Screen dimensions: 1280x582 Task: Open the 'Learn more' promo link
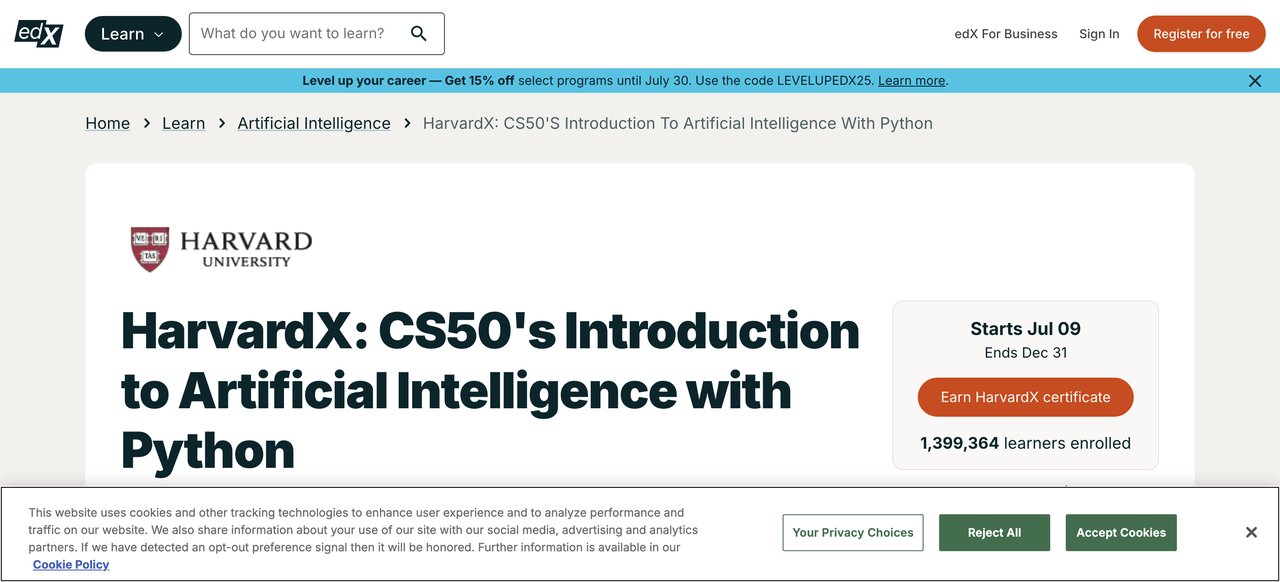click(x=911, y=81)
